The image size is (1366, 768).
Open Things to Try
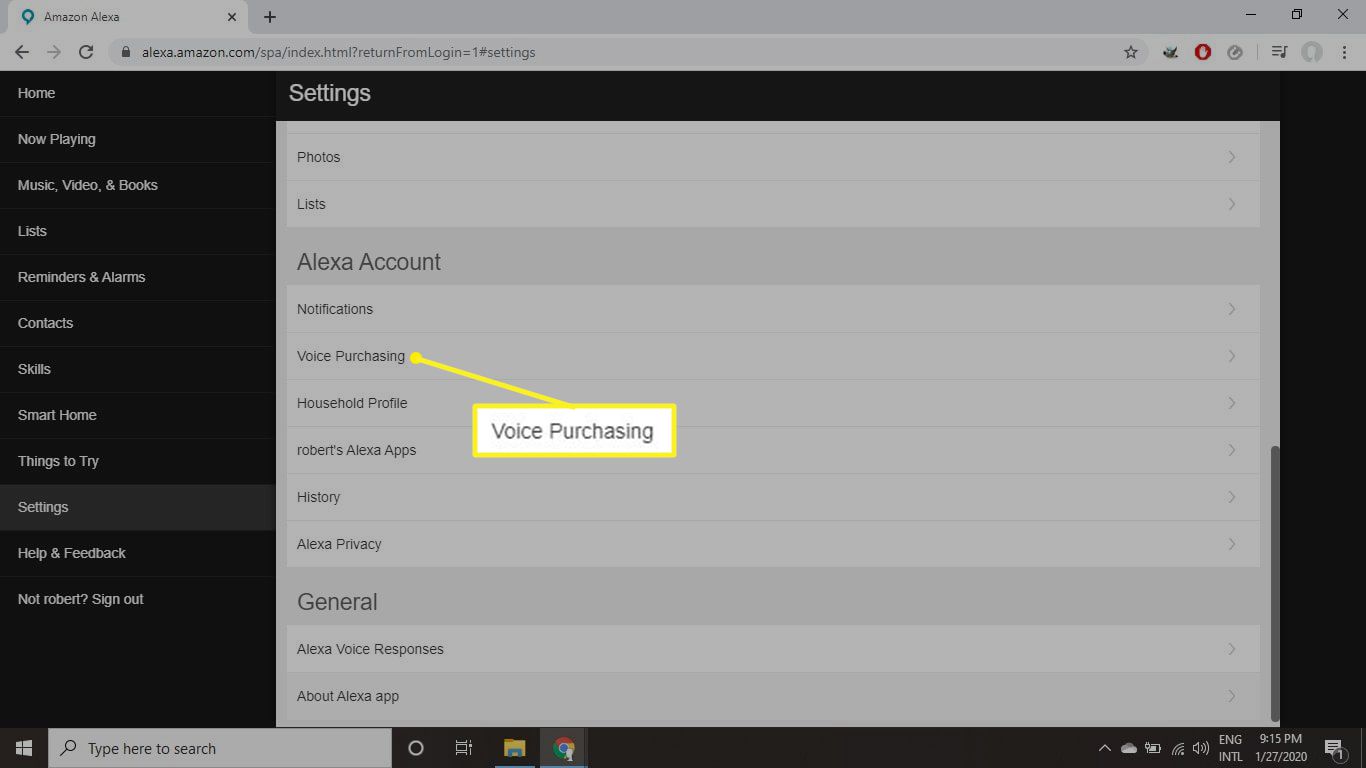(x=137, y=461)
